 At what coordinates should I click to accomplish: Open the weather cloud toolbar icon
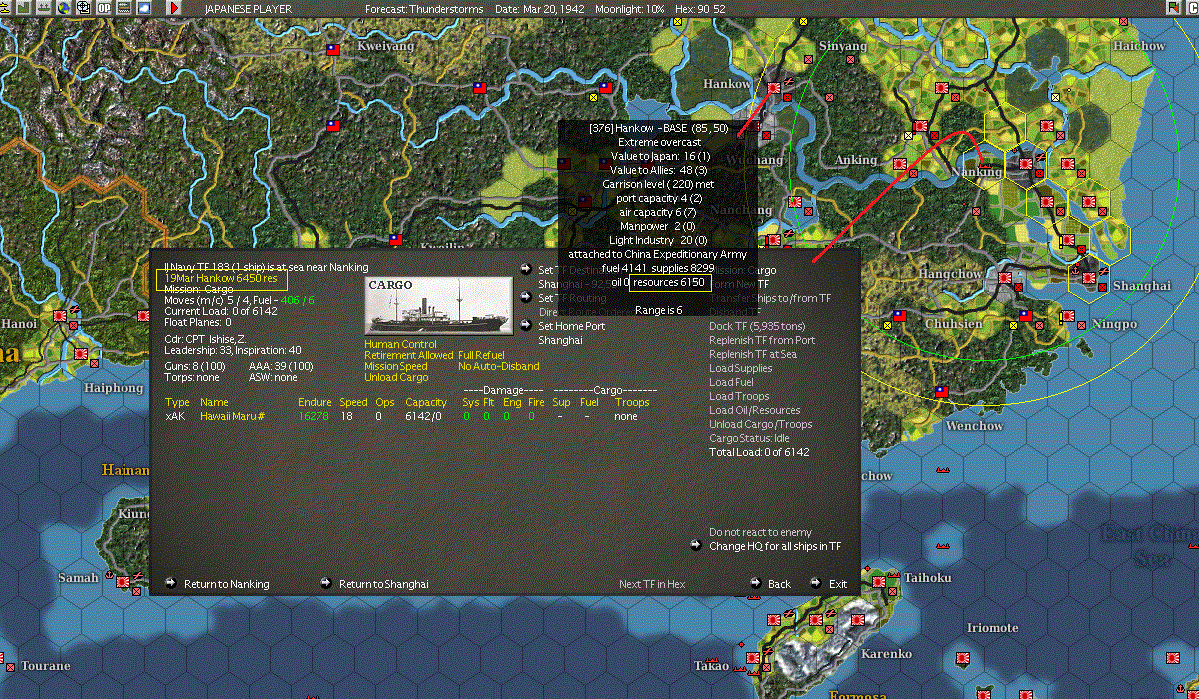pos(144,8)
